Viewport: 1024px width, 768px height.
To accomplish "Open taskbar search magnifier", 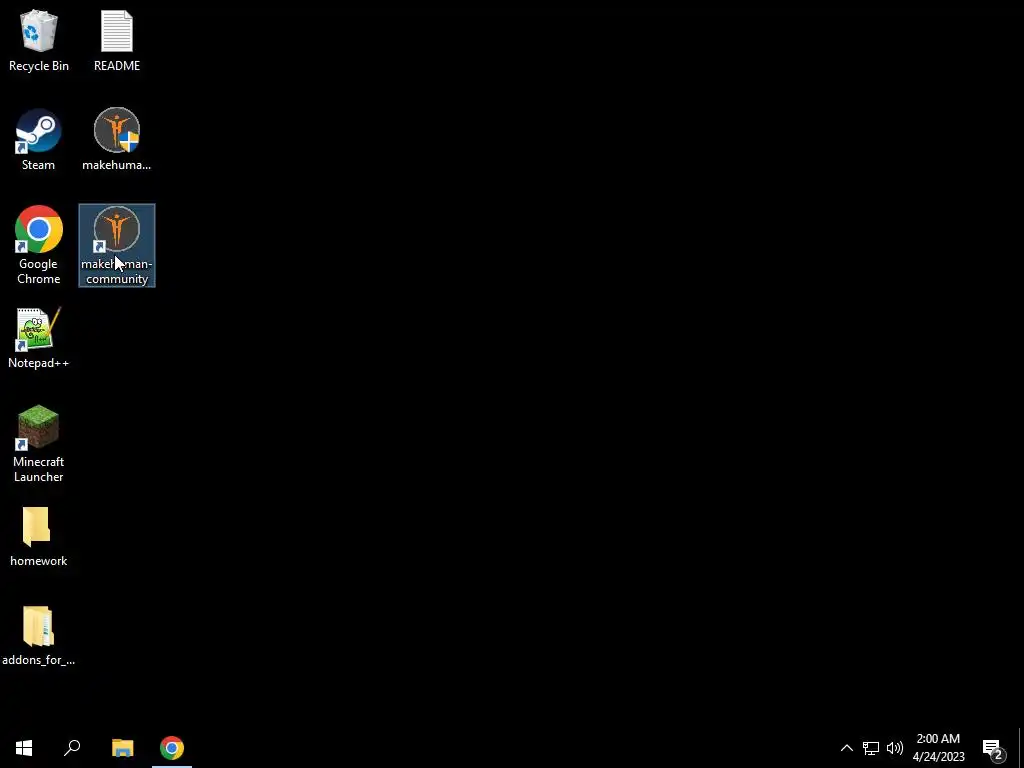I will [x=72, y=748].
